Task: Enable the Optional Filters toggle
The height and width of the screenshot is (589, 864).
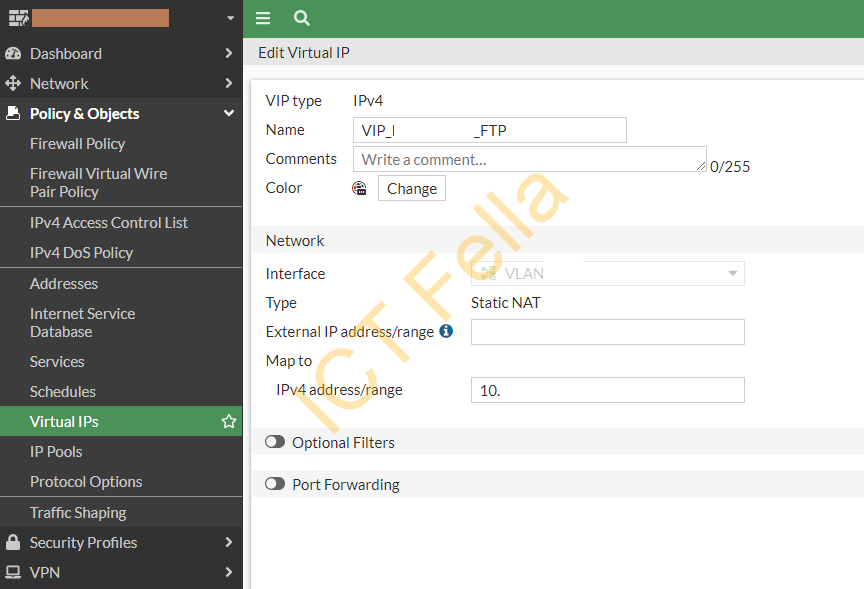Action: (x=275, y=442)
